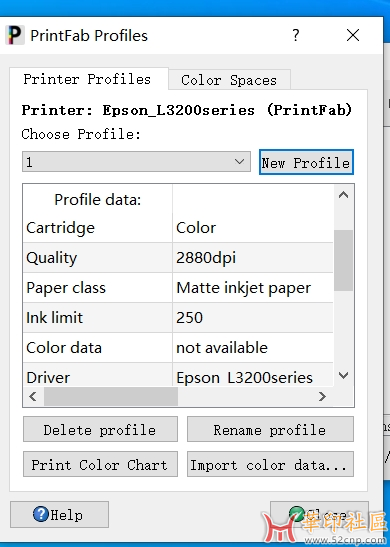Click the horizontal scrollbar thumb in profile table
Image resolution: width=390 pixels, height=547 pixels.
(x=111, y=396)
